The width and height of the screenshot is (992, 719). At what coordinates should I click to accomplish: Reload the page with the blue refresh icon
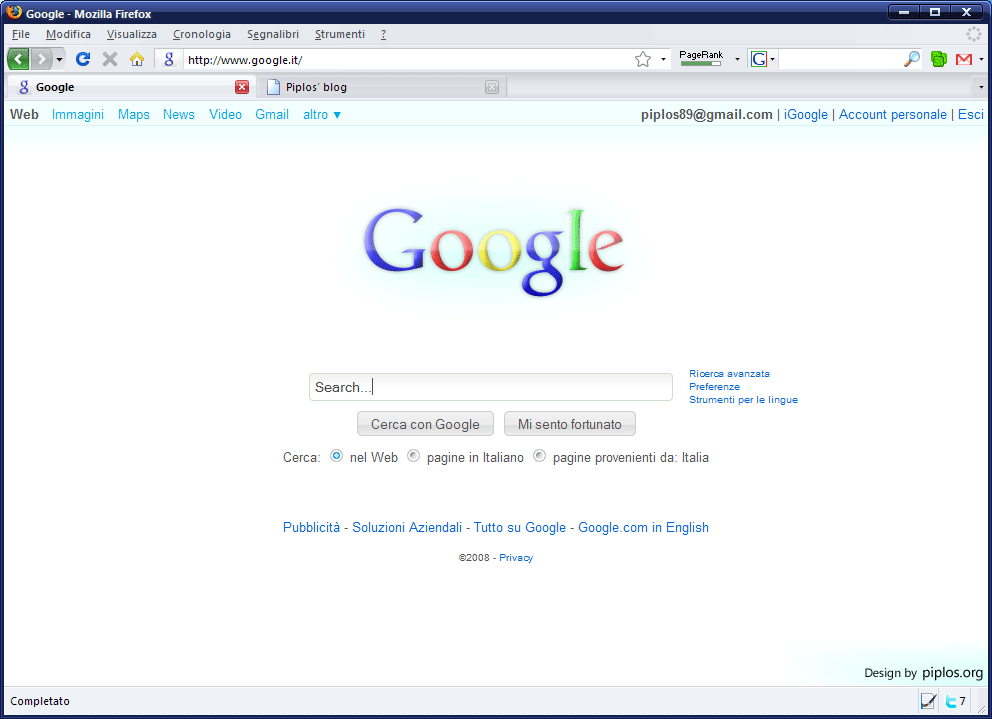(83, 59)
